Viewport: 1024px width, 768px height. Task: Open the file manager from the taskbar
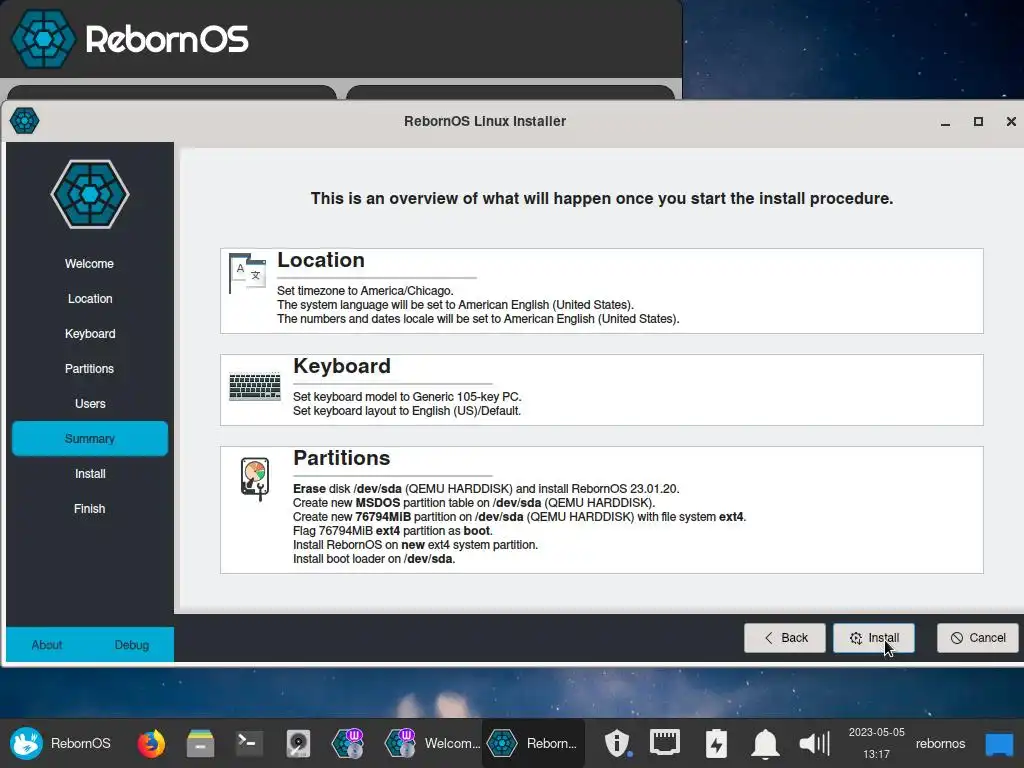(x=200, y=743)
